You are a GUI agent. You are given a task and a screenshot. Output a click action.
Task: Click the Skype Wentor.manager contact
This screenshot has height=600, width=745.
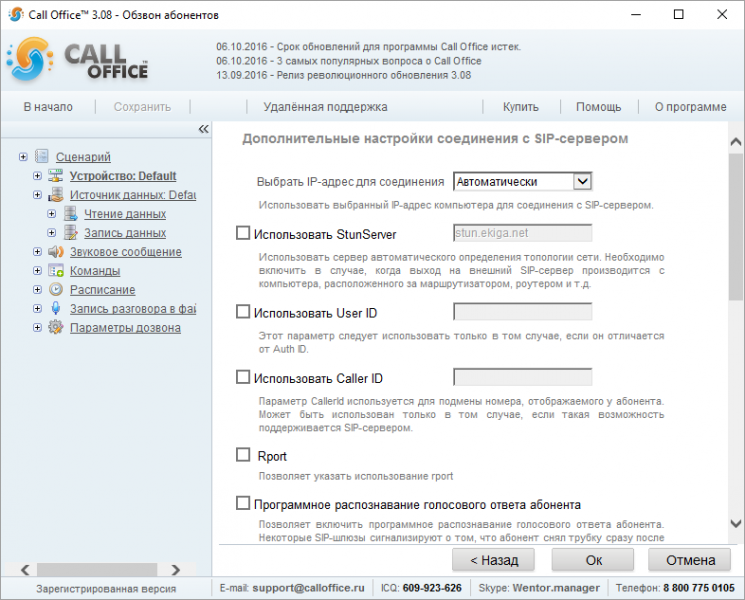[556, 588]
